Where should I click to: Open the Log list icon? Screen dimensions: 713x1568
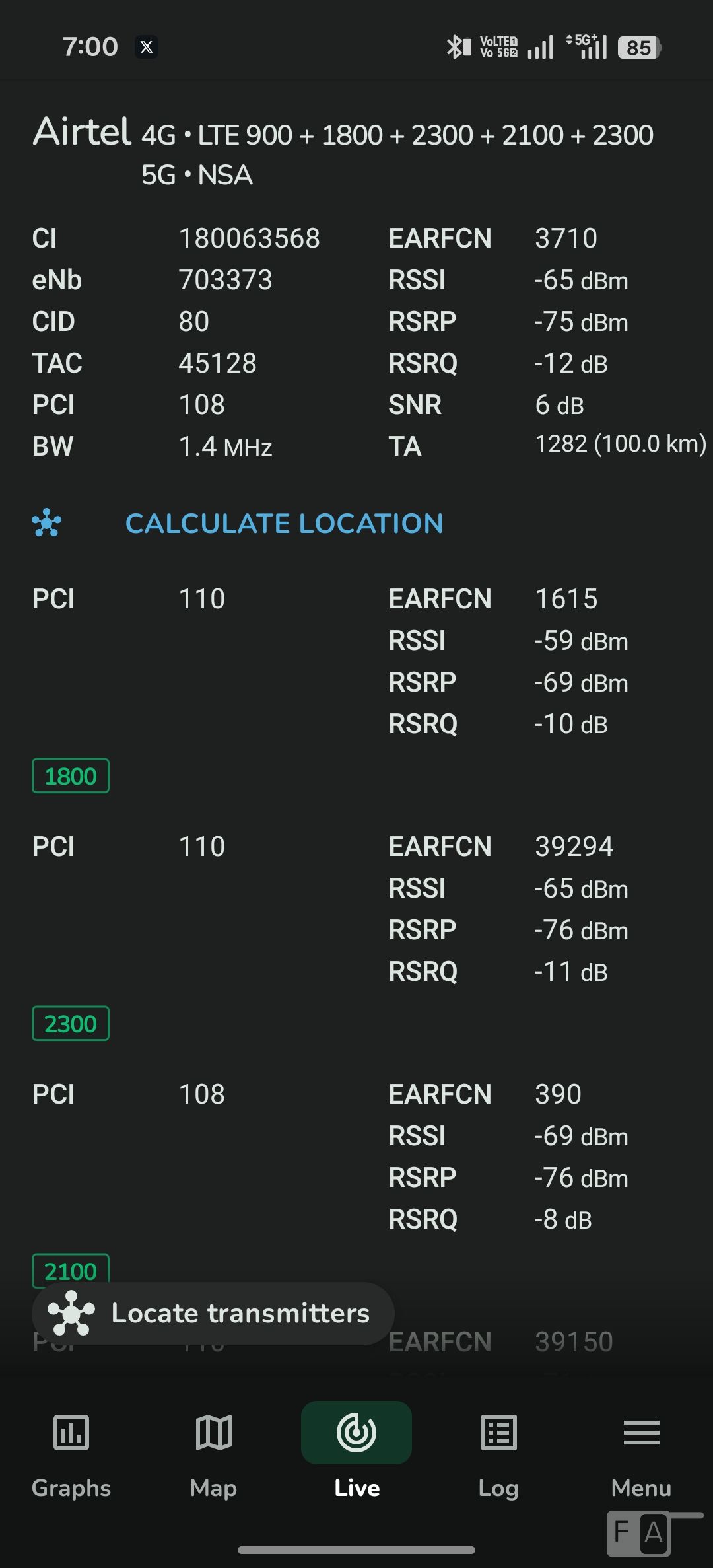click(x=498, y=1433)
